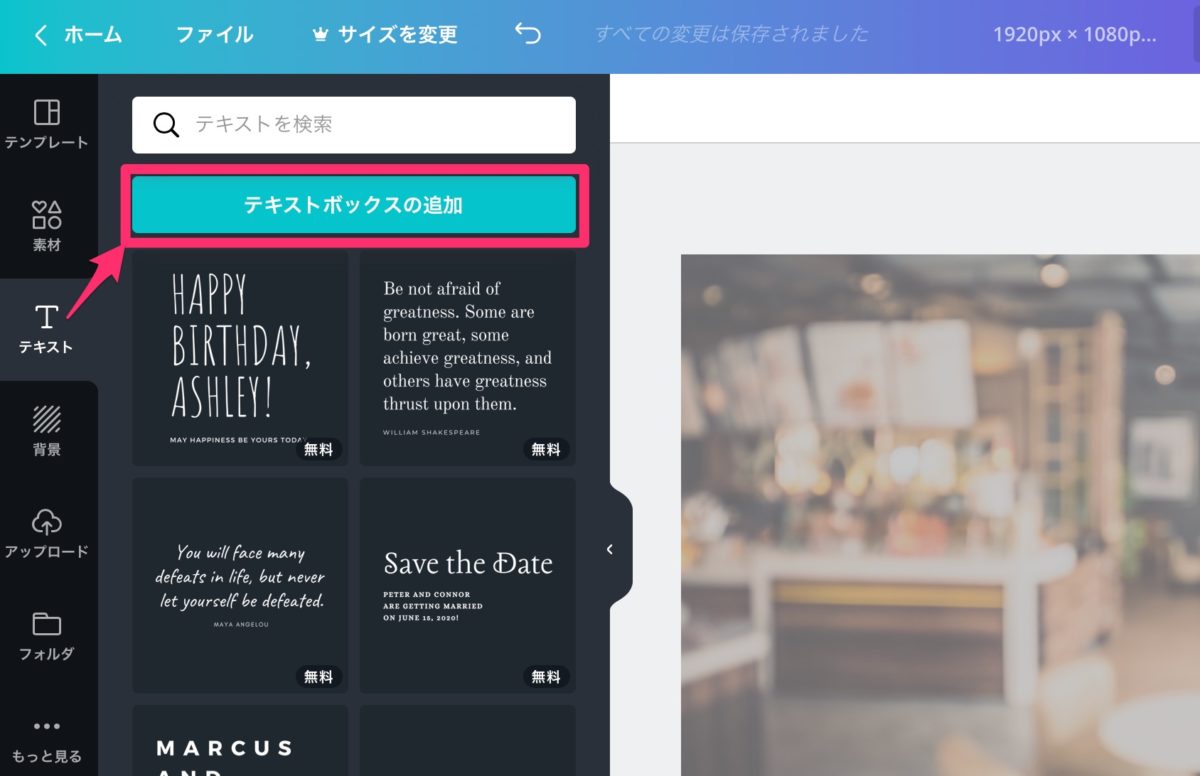The height and width of the screenshot is (776, 1200).
Task: Choose the Happy Birthday Ashley text template
Action: (240, 358)
